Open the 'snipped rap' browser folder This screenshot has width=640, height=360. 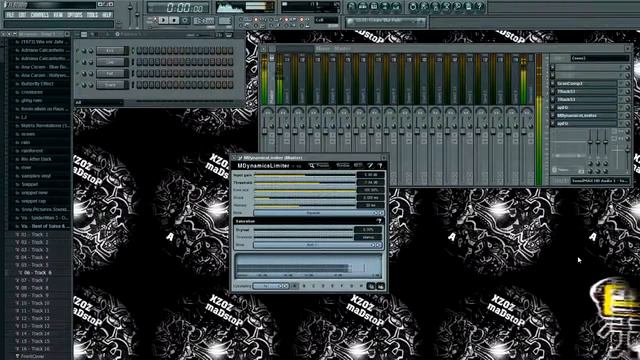[x=33, y=201]
